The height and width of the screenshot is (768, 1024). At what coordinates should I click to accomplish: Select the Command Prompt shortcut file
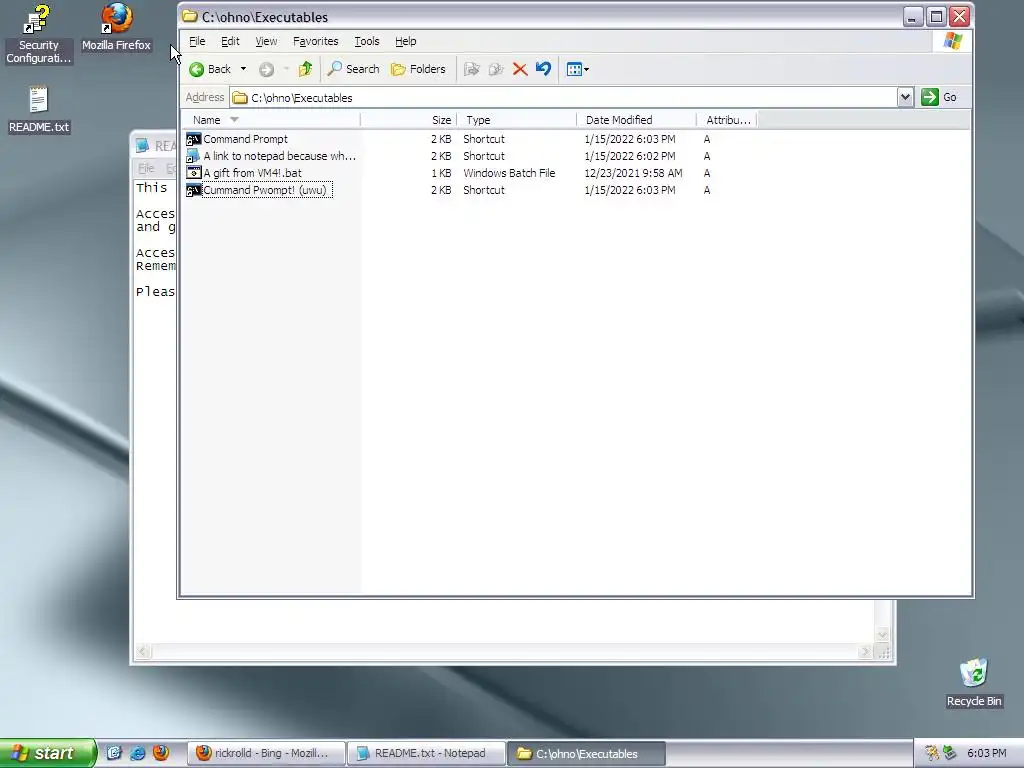tap(246, 139)
